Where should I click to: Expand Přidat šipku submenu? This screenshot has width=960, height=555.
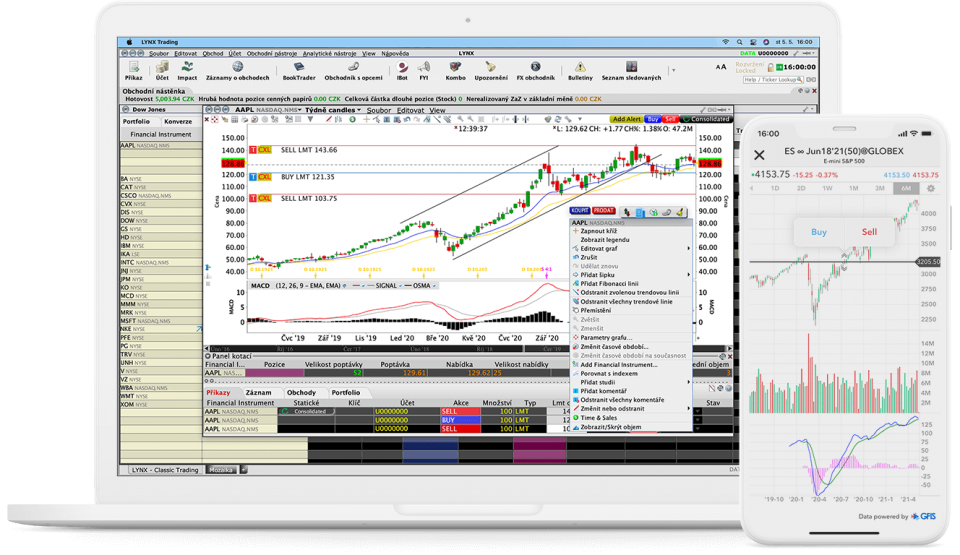(631, 275)
